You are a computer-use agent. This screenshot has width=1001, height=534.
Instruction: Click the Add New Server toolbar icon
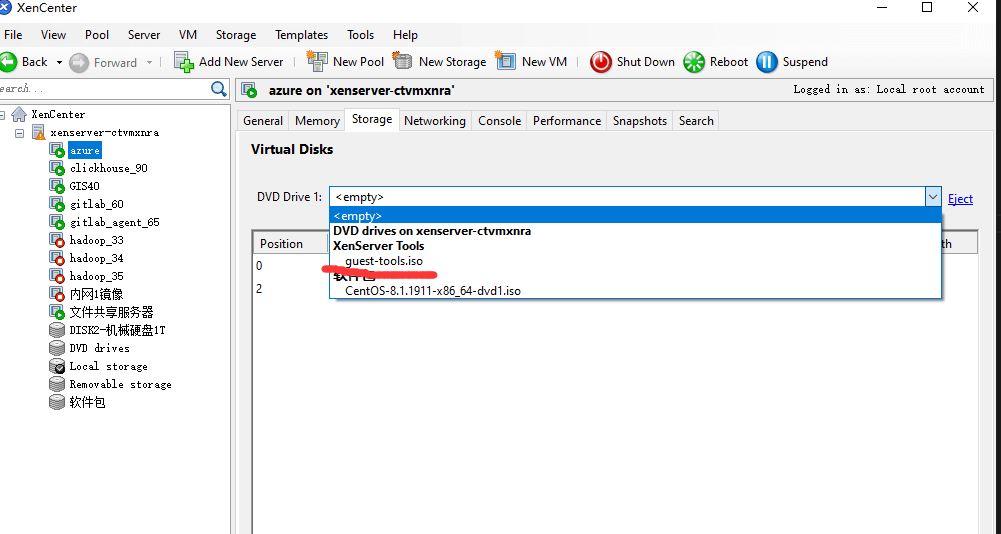[184, 62]
